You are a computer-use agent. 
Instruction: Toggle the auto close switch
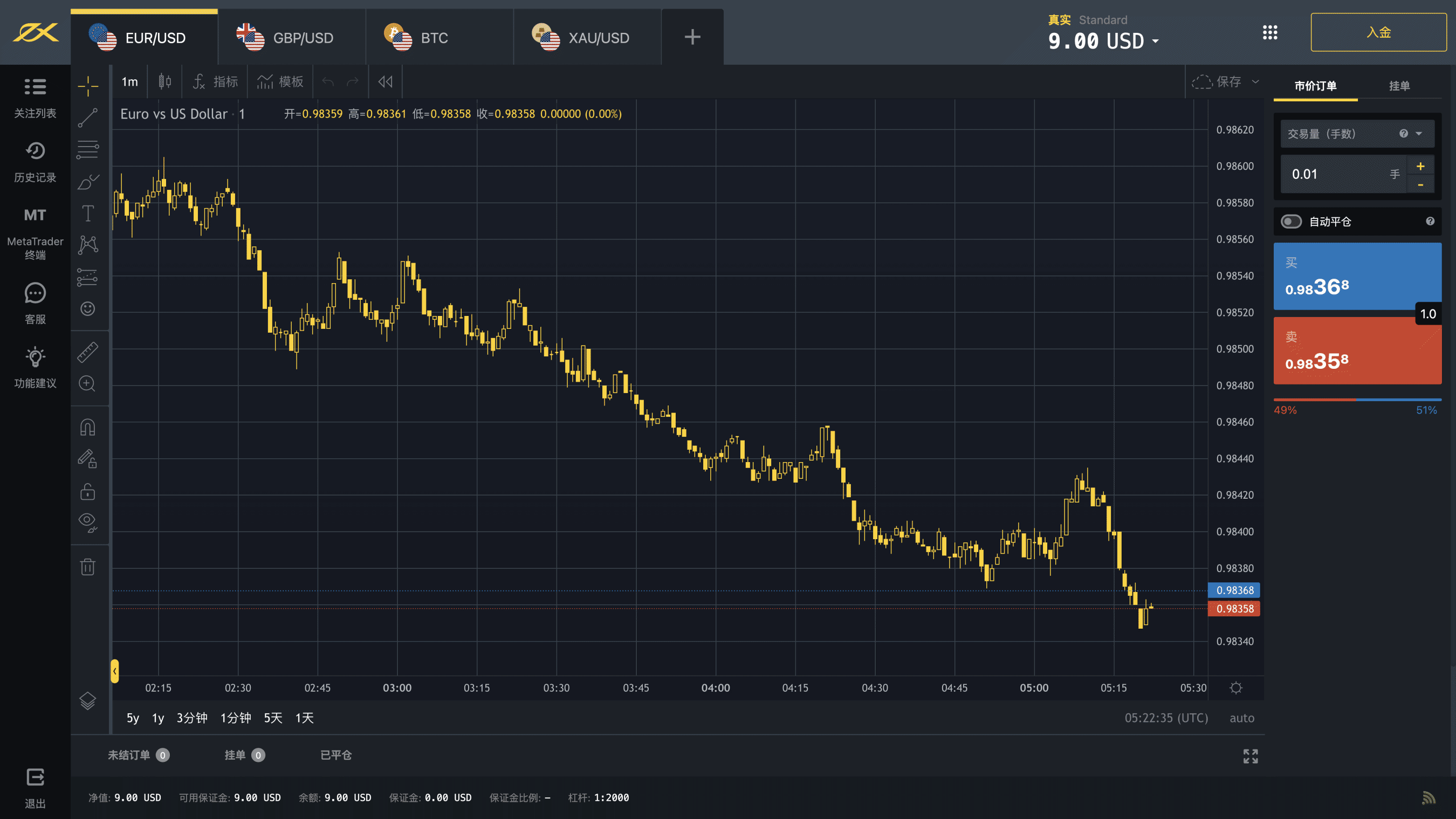pos(1291,222)
